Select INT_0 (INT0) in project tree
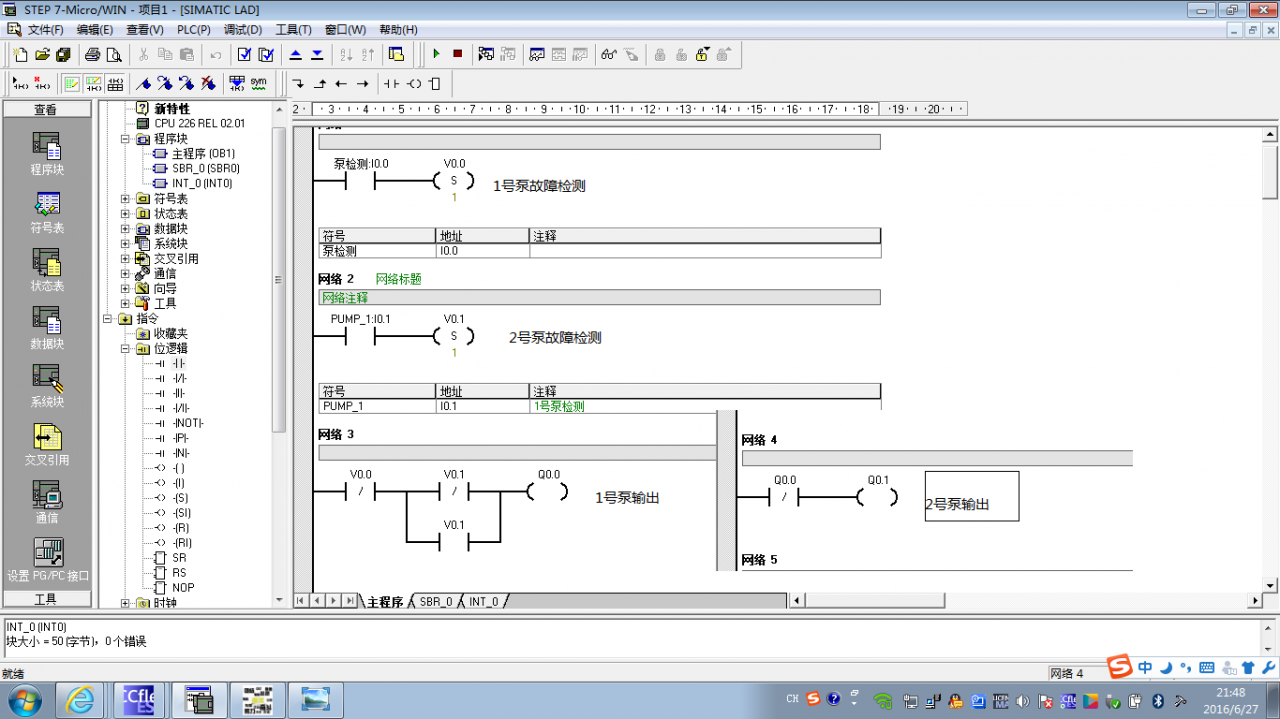This screenshot has width=1280, height=719. pos(202,184)
